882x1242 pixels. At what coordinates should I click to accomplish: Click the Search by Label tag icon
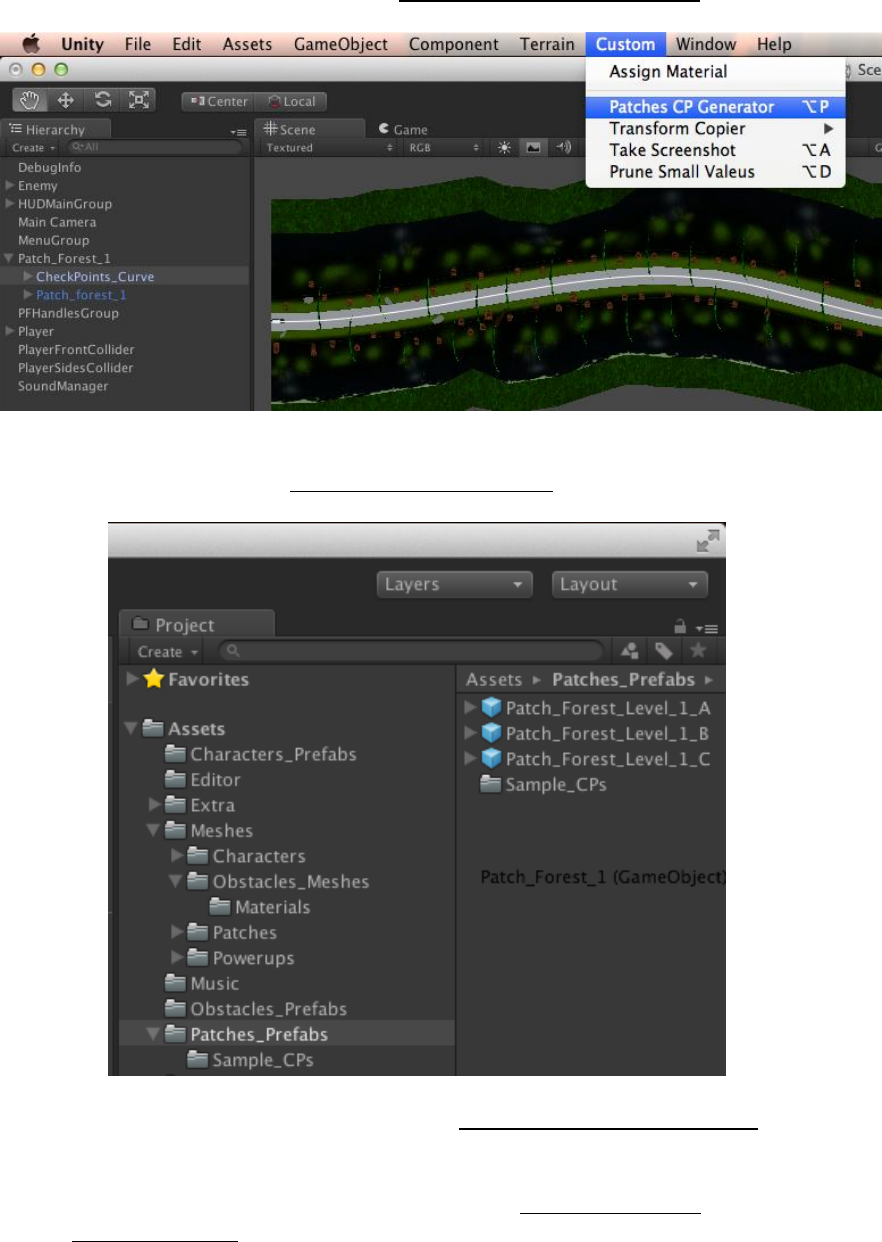click(663, 651)
